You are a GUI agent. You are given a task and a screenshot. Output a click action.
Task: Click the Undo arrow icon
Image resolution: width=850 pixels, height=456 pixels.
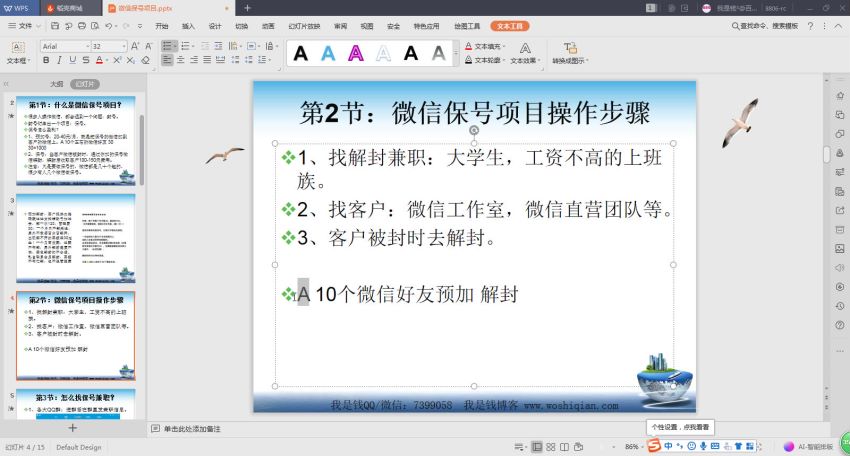pos(108,25)
